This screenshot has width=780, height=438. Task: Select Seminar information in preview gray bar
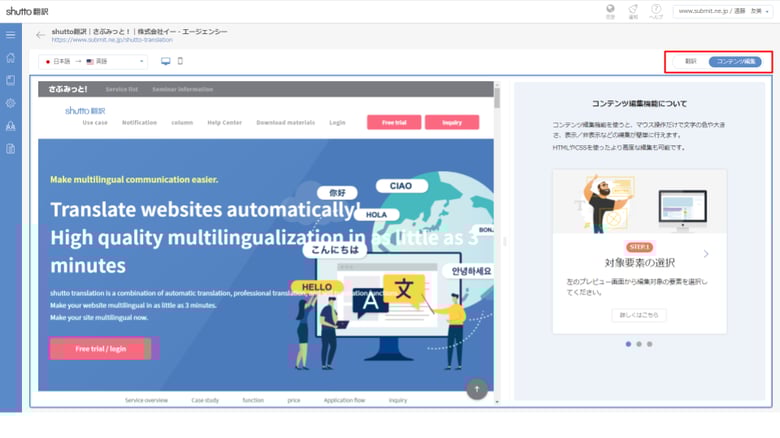tap(183, 90)
